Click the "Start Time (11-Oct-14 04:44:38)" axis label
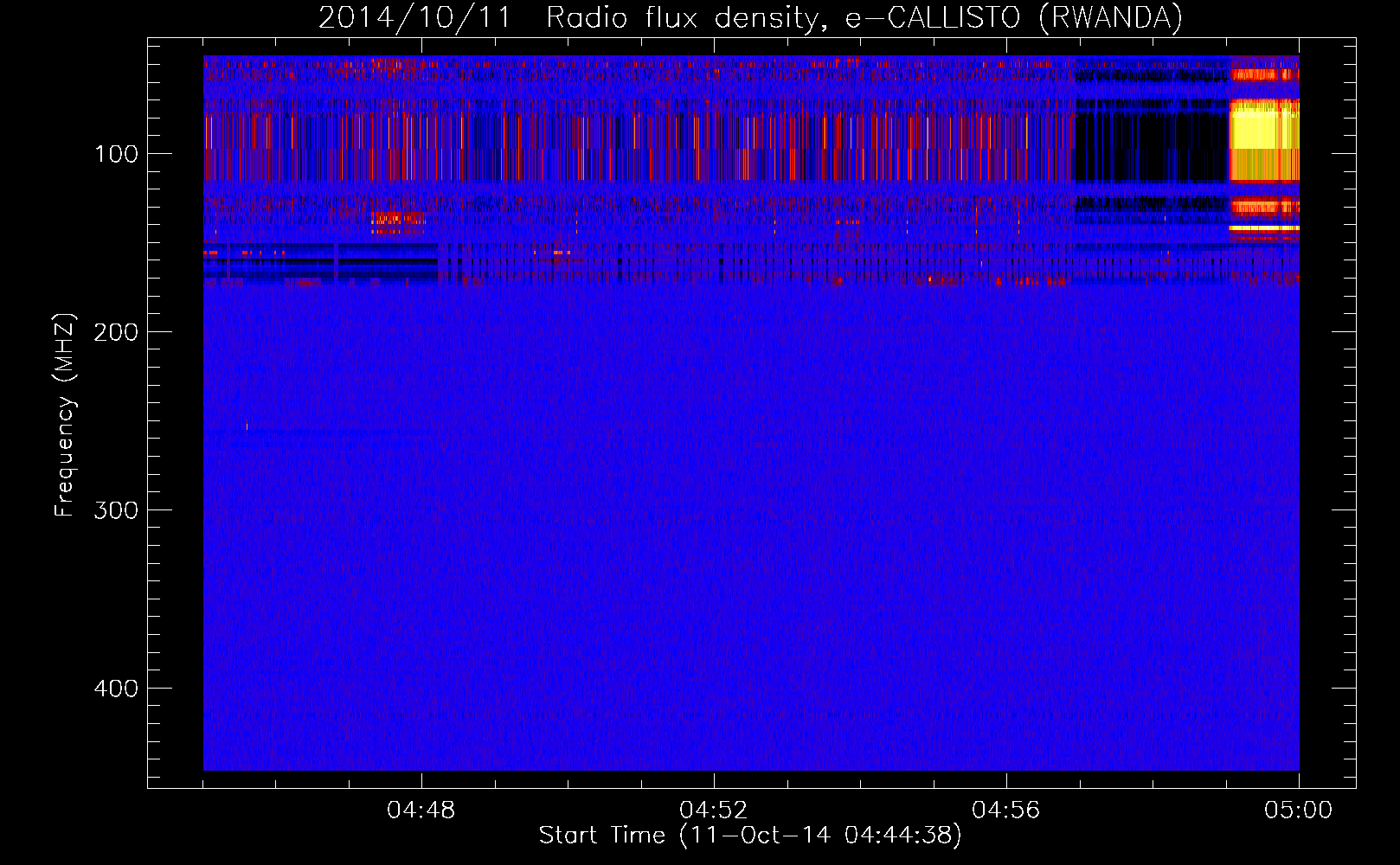 point(750,836)
